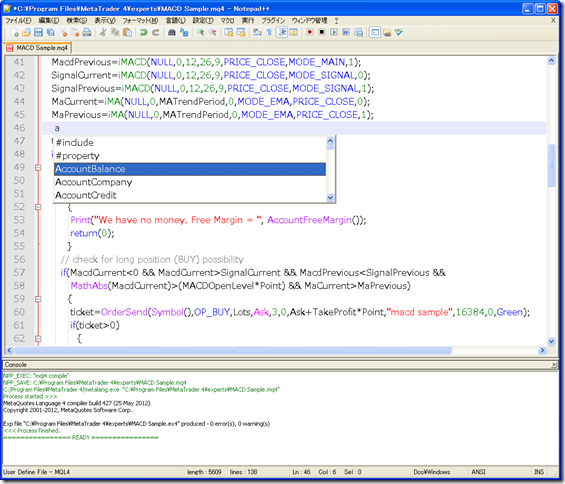
Task: Click autocomplete list scroll down arrow
Action: tap(330, 198)
